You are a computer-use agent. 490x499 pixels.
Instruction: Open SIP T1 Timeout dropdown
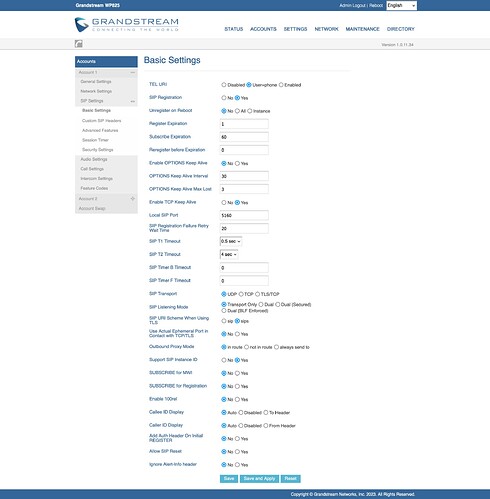click(x=231, y=241)
